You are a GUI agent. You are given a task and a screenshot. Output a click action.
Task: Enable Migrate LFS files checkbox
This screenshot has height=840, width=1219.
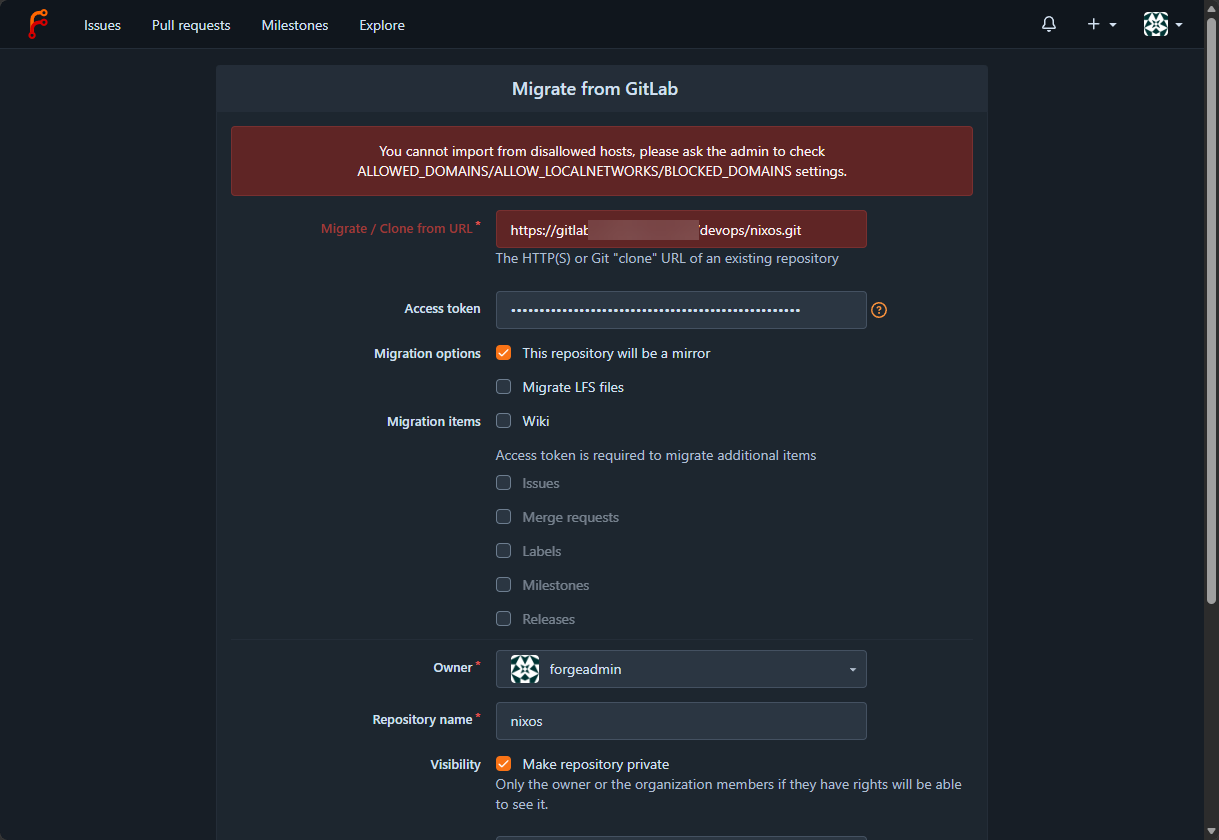(x=504, y=387)
